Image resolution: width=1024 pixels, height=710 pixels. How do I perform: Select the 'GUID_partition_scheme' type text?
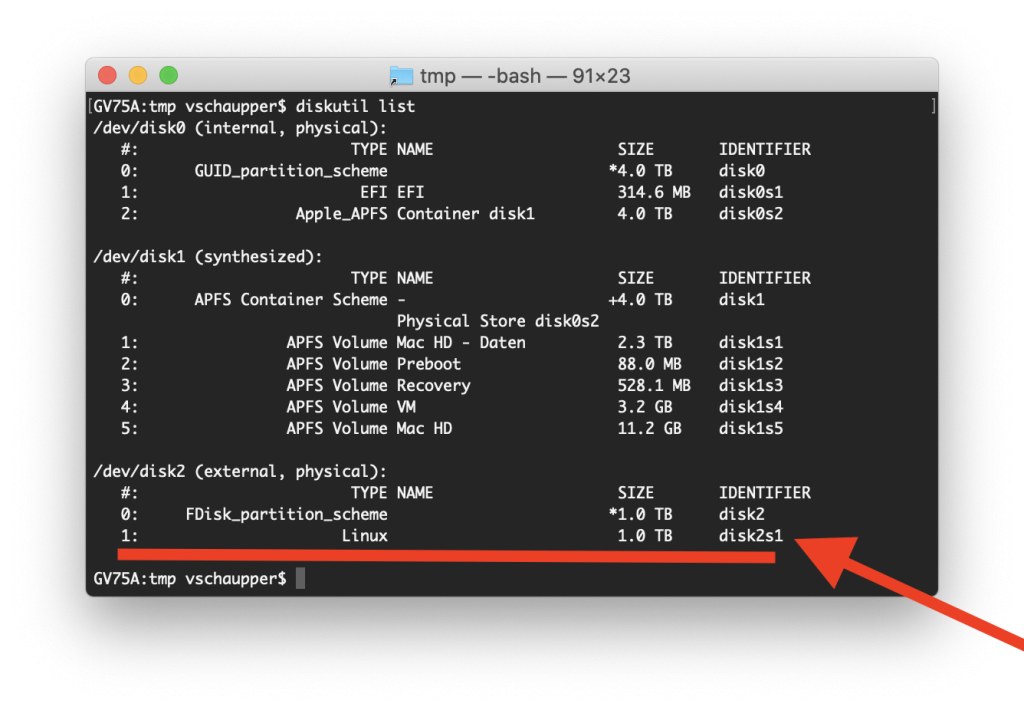coord(291,170)
